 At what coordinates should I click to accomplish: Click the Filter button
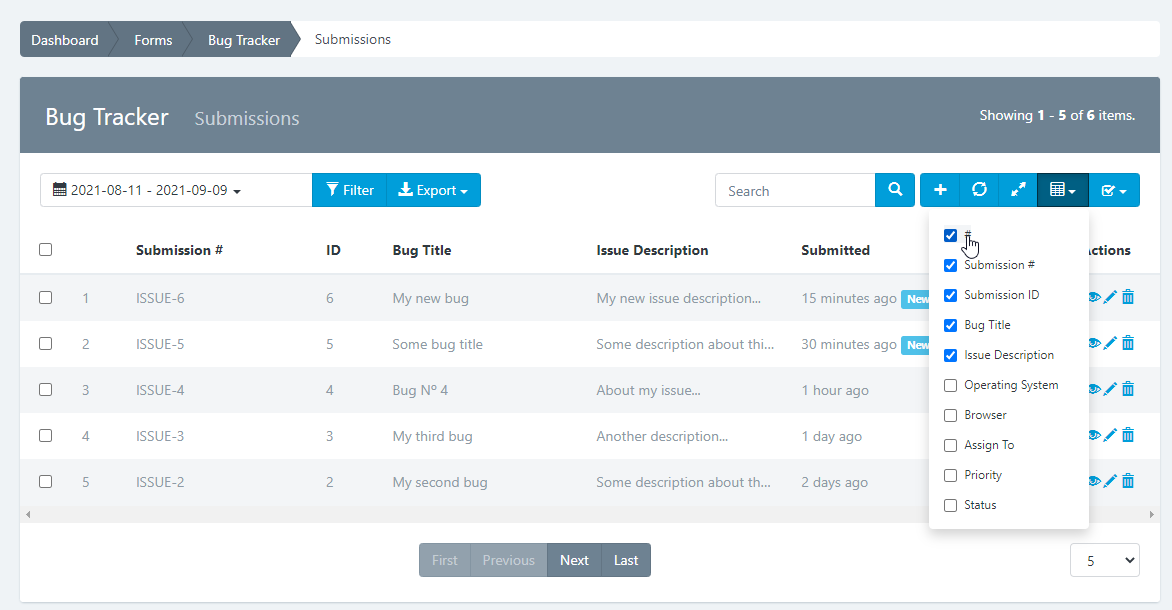click(x=349, y=190)
